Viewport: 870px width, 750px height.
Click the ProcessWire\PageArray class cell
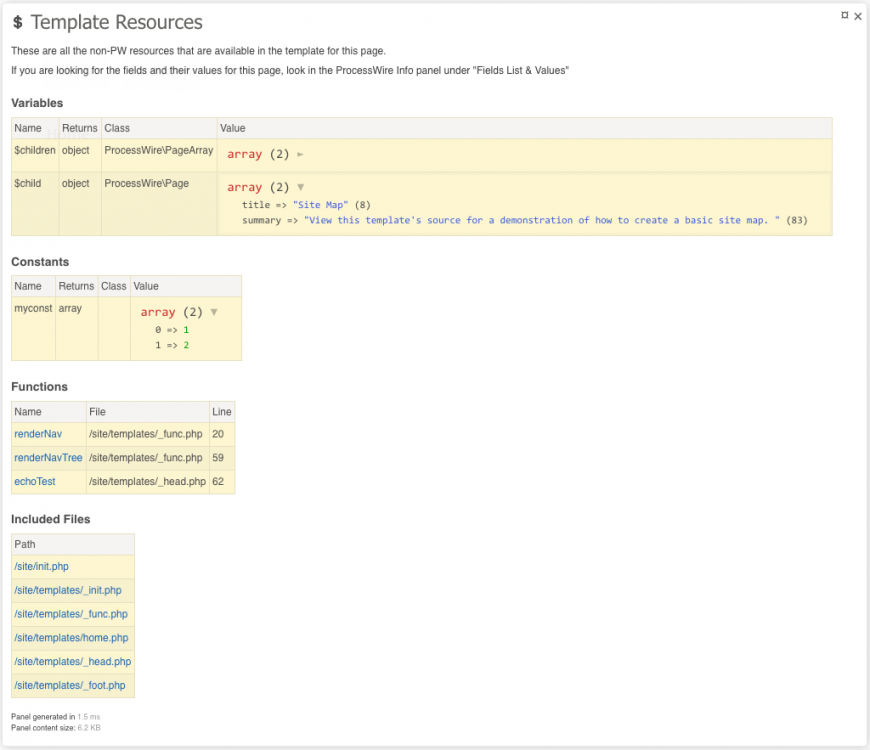158,151
